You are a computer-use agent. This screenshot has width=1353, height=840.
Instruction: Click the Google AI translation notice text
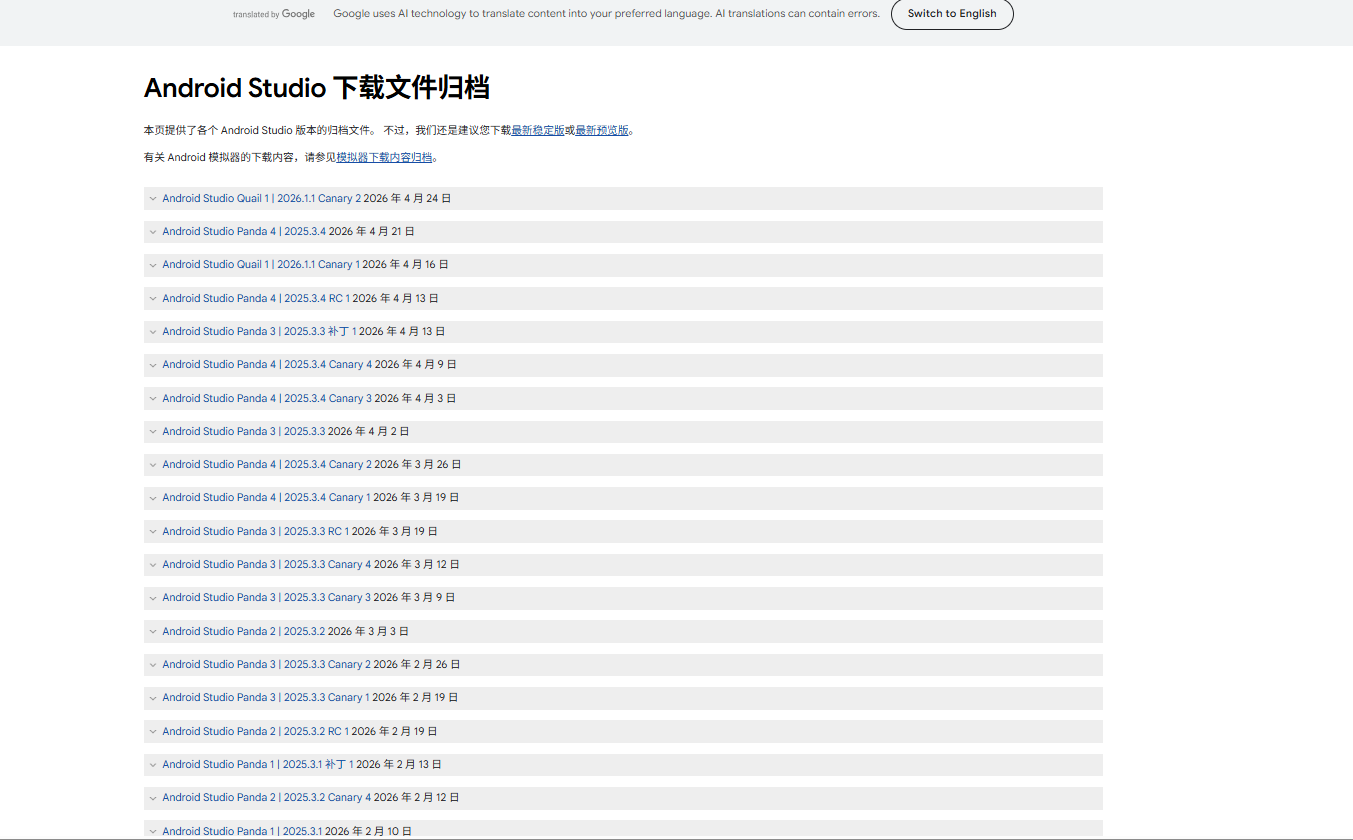tap(607, 14)
